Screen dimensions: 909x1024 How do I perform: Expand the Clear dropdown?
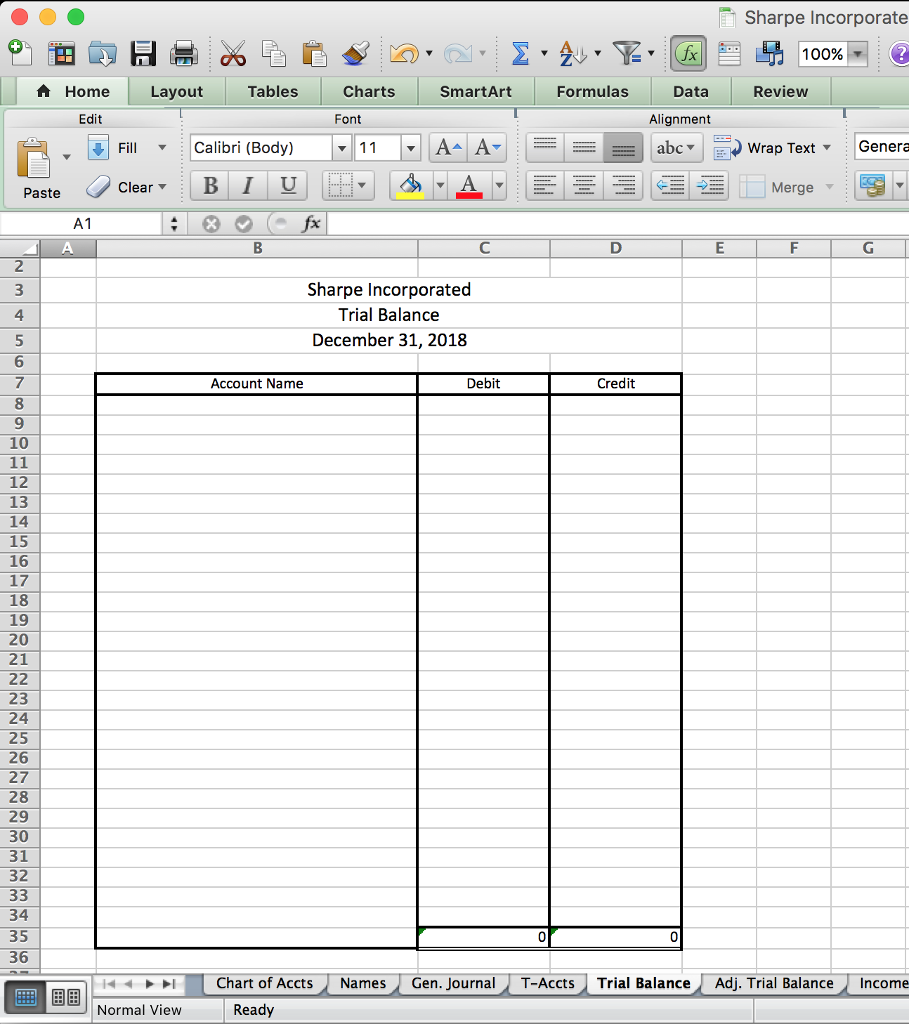[x=162, y=187]
